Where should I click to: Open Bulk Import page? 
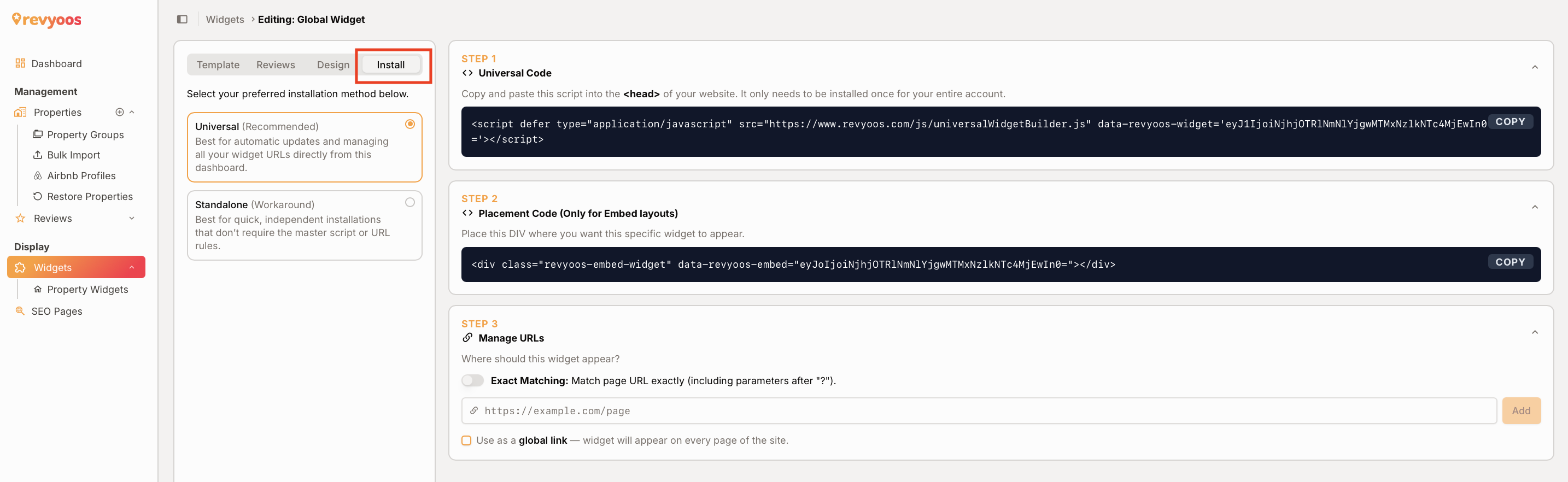(x=74, y=155)
